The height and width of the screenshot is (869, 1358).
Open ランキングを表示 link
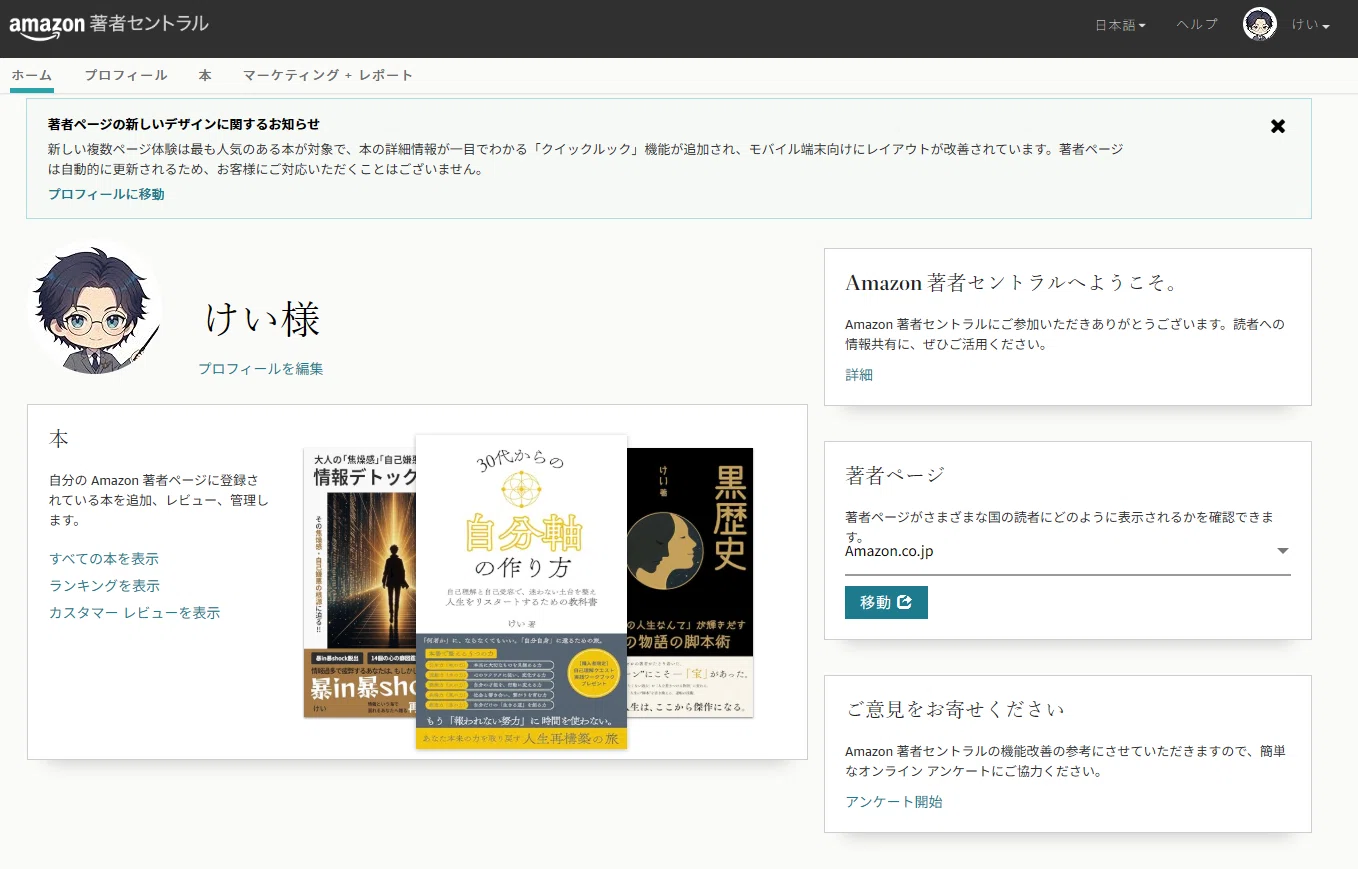click(x=104, y=585)
